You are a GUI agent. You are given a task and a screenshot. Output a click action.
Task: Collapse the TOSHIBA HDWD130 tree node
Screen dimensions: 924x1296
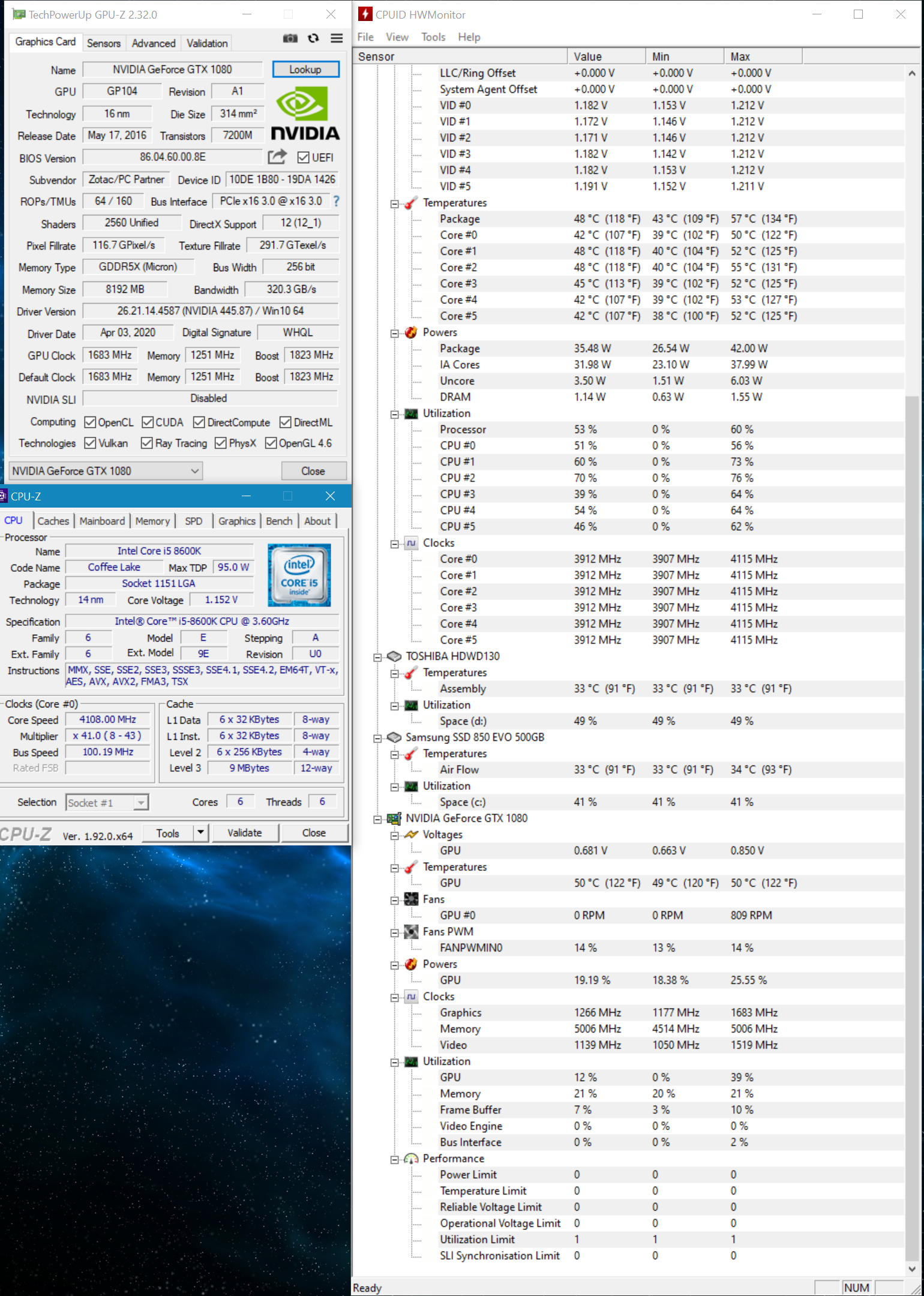[x=377, y=657]
